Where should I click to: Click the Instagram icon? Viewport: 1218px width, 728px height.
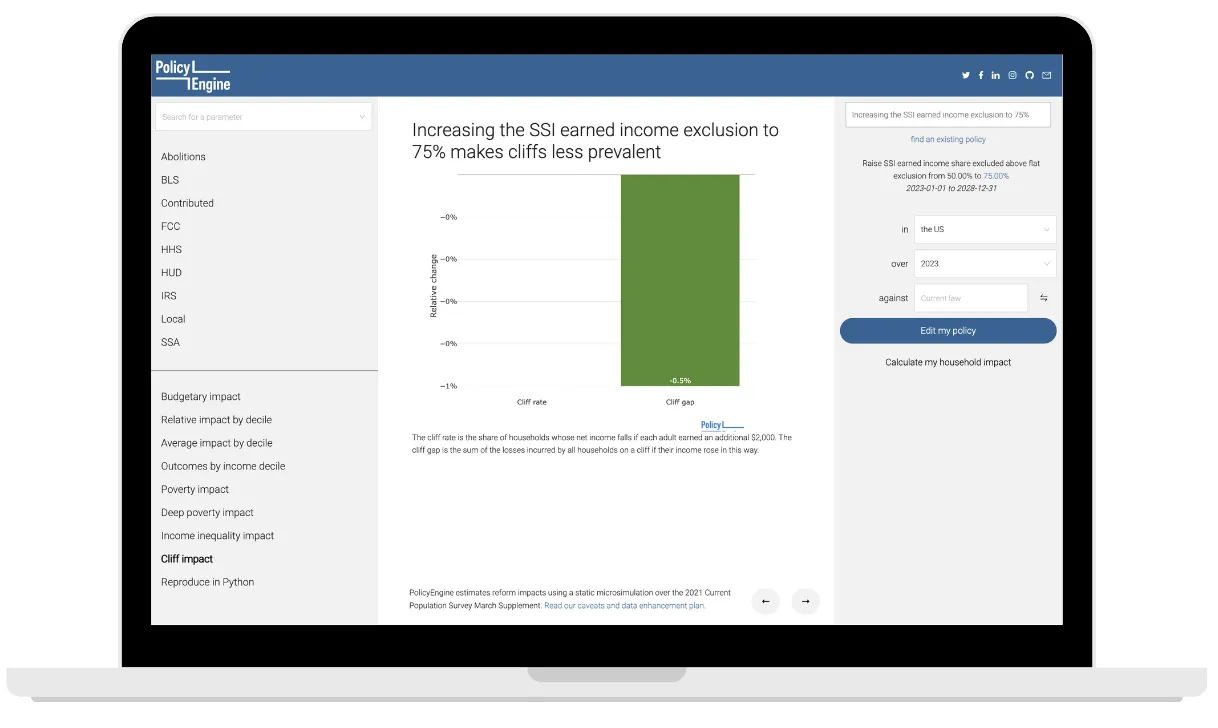1012,75
